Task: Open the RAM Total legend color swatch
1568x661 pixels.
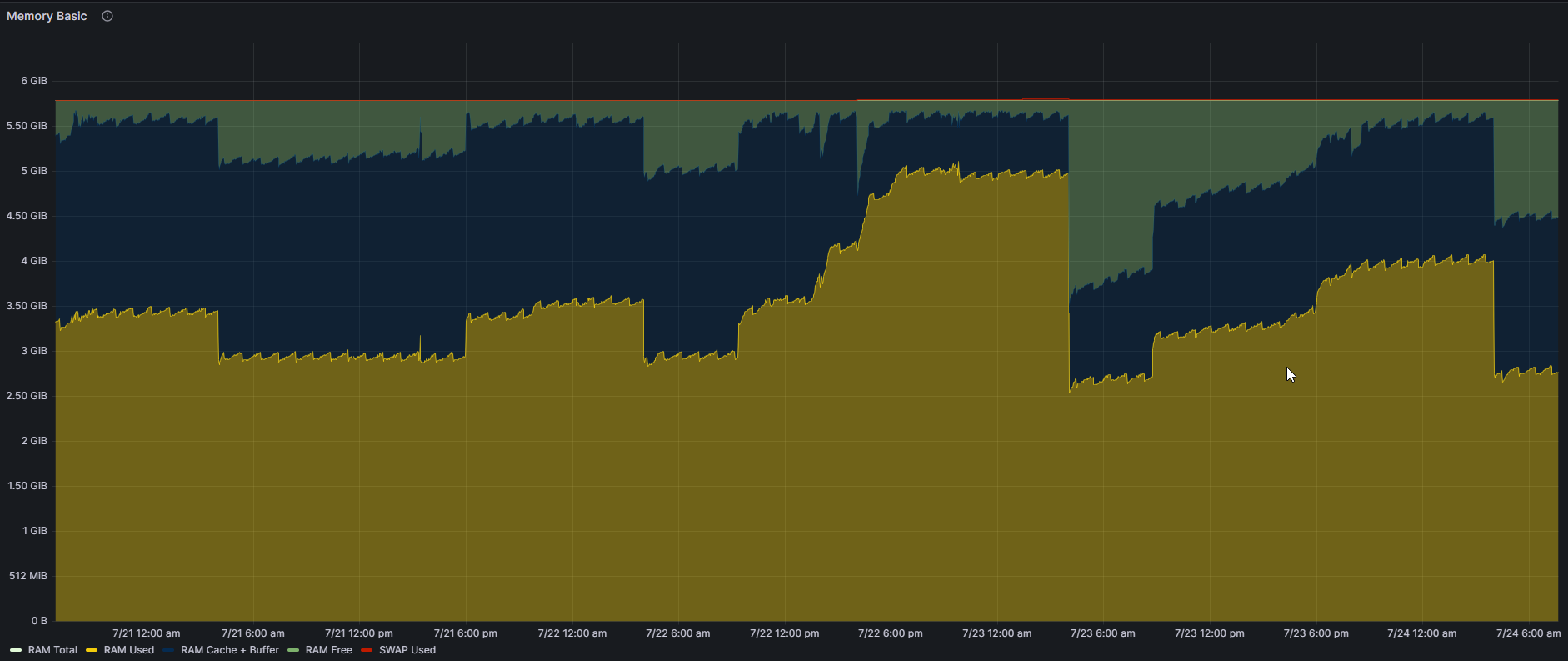Action: click(16, 650)
